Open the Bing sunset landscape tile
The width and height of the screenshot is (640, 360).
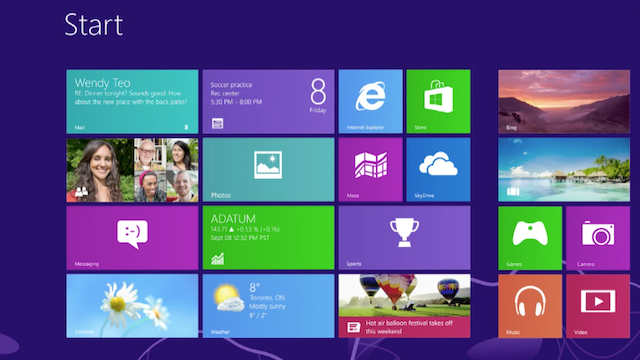pos(564,101)
